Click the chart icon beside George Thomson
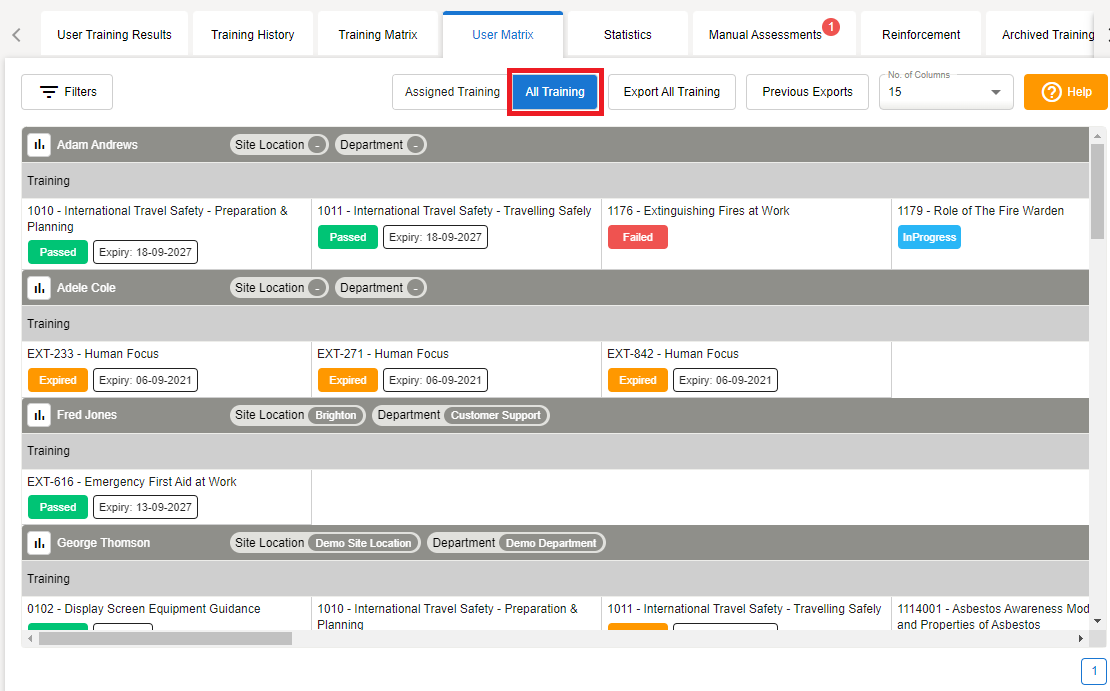This screenshot has height=691, width=1110. click(39, 543)
